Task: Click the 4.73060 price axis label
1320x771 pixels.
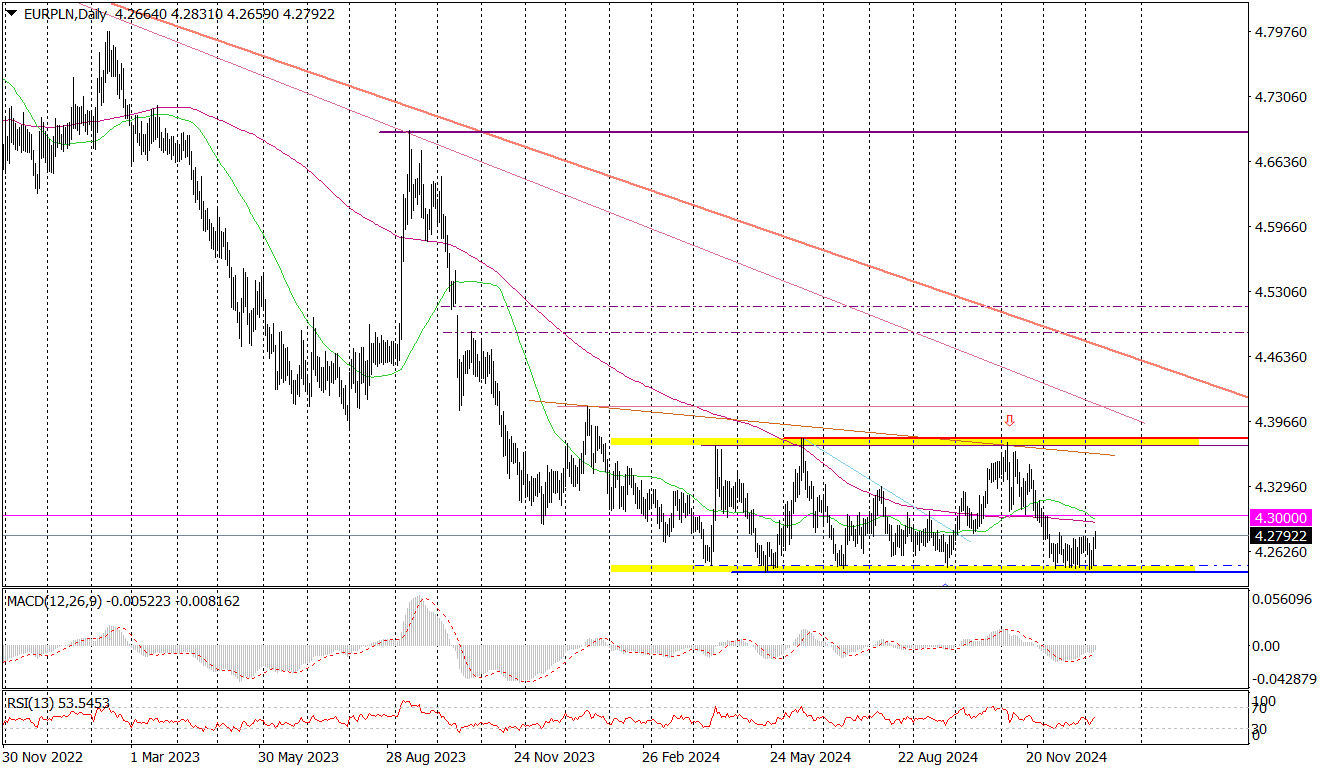Action: pyautogui.click(x=1281, y=97)
